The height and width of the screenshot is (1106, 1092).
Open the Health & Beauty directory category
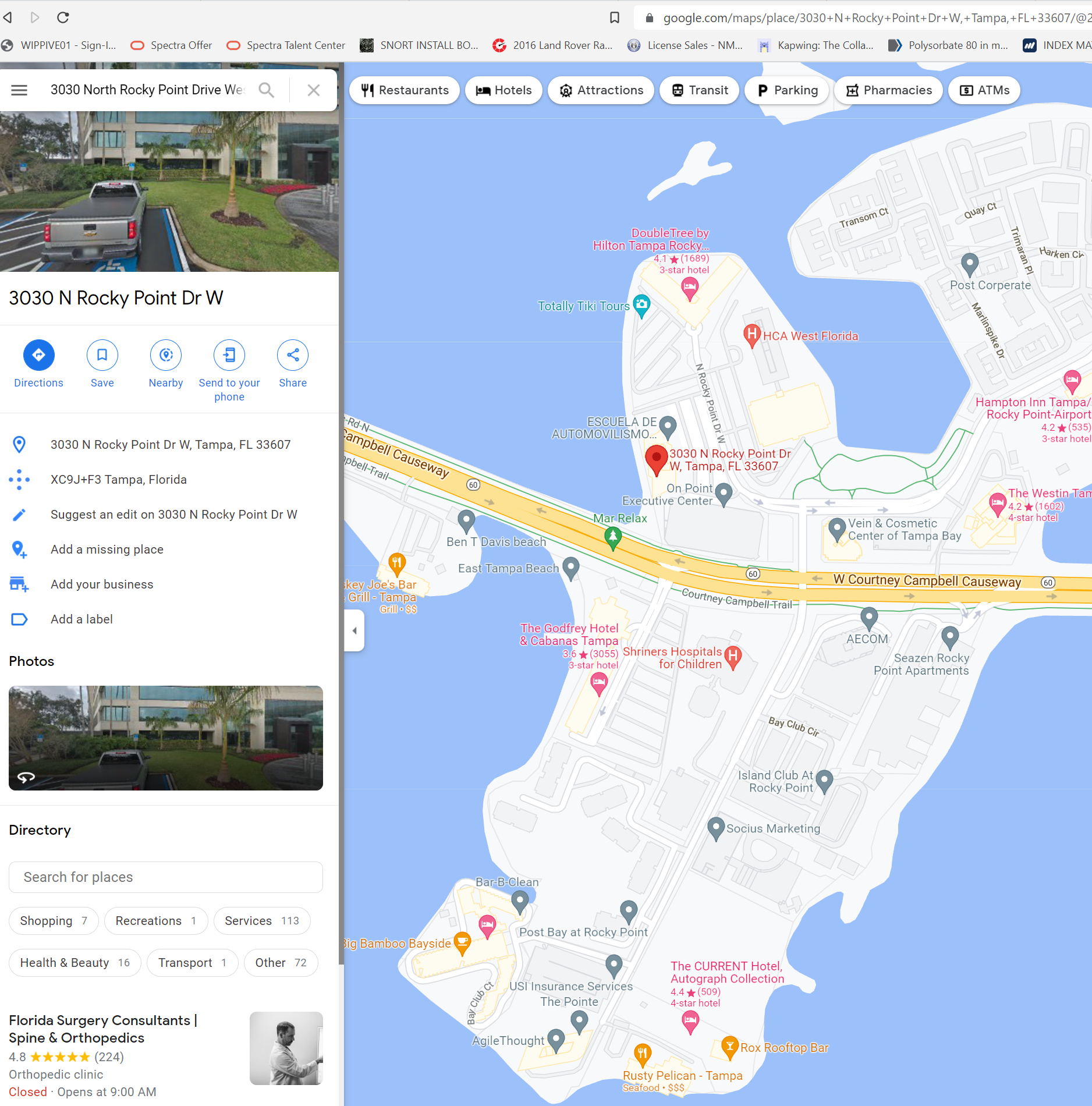[75, 963]
